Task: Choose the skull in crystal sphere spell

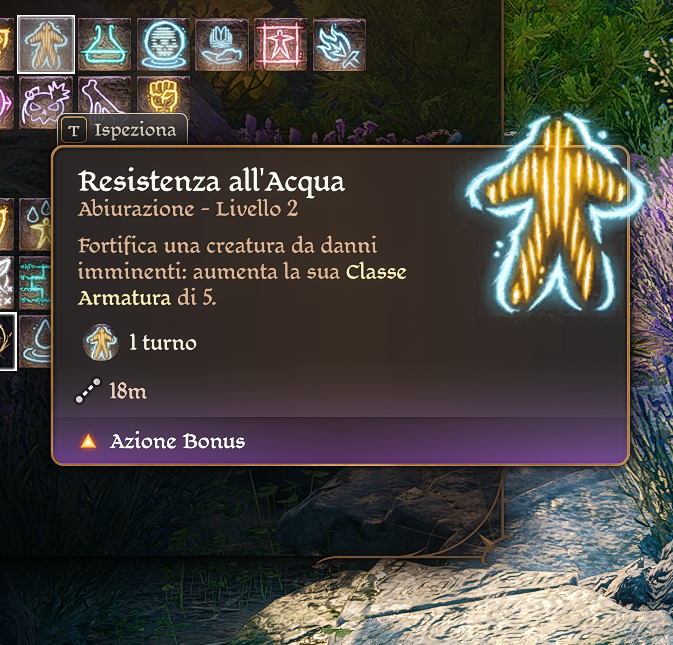Action: coord(164,45)
